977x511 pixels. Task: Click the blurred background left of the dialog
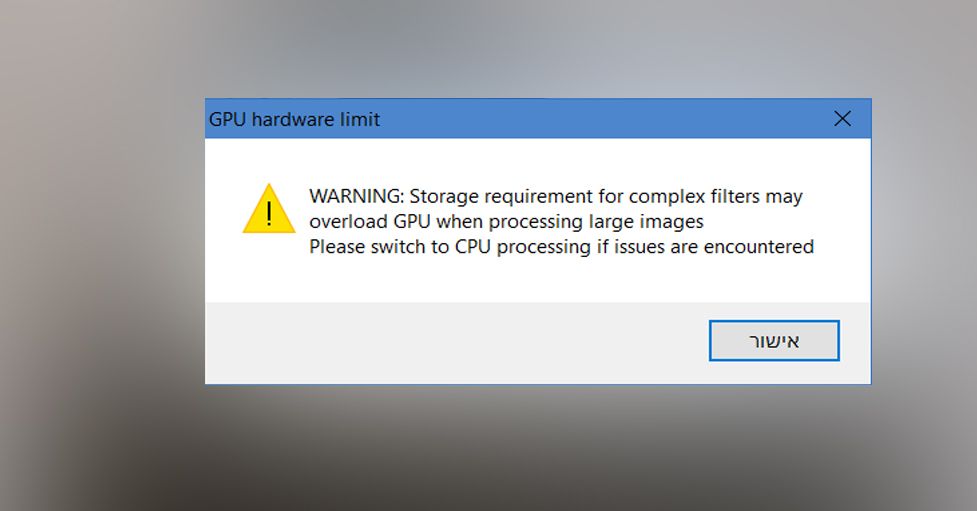tap(100, 250)
